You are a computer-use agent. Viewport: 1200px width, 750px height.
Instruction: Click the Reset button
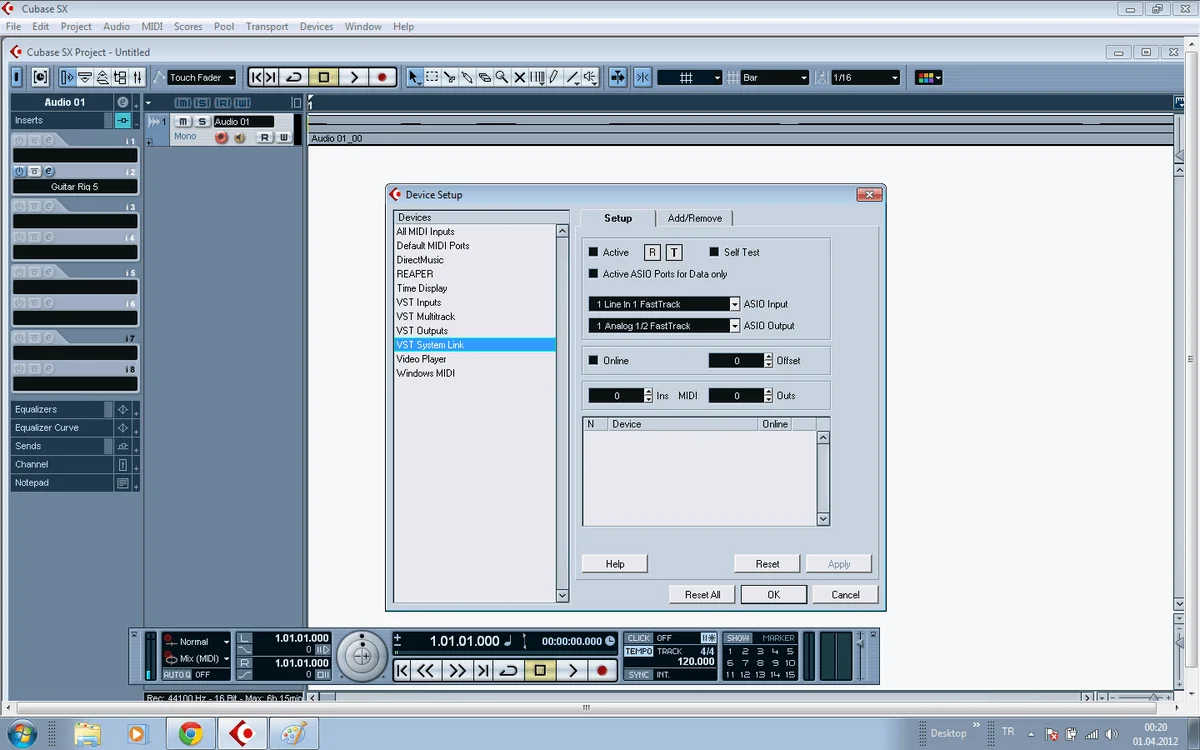pos(767,564)
